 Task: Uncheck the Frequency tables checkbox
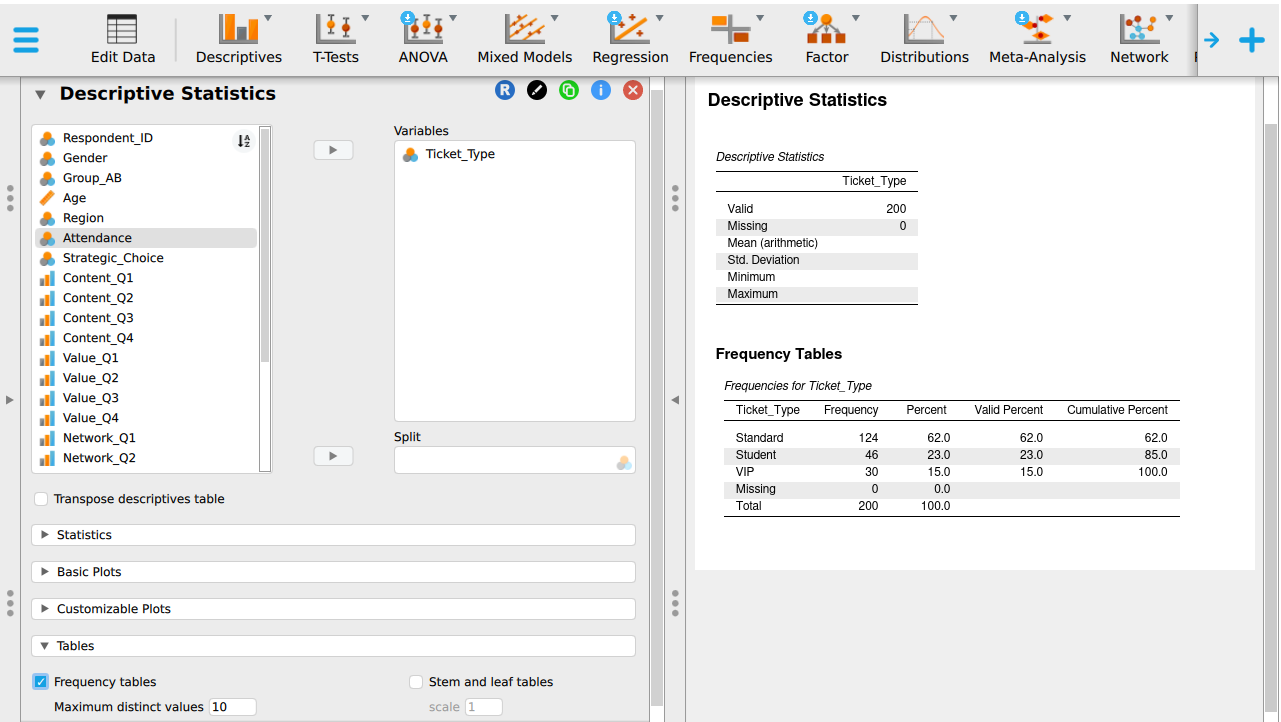pyautogui.click(x=41, y=682)
